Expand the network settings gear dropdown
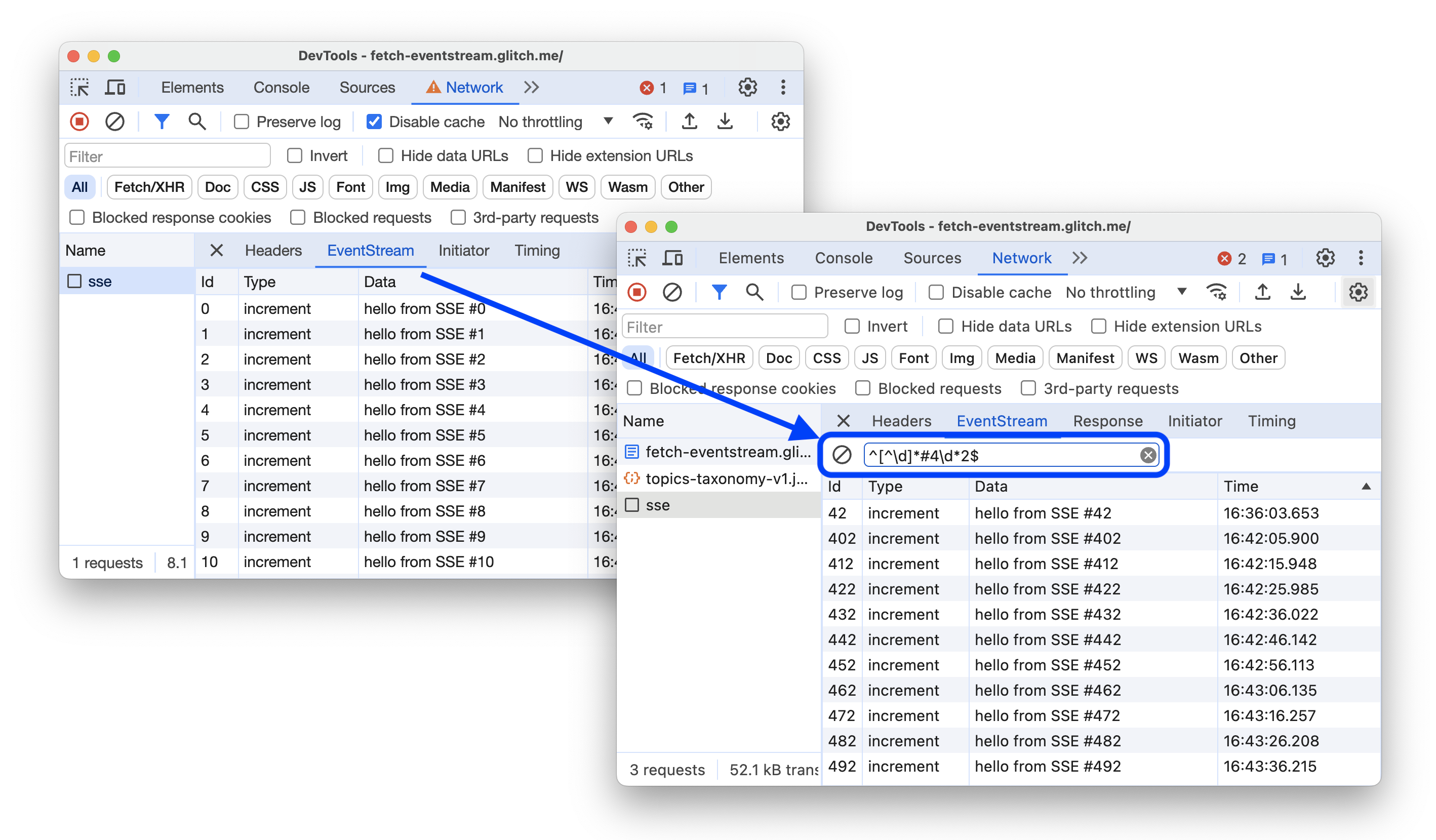 click(x=1358, y=293)
